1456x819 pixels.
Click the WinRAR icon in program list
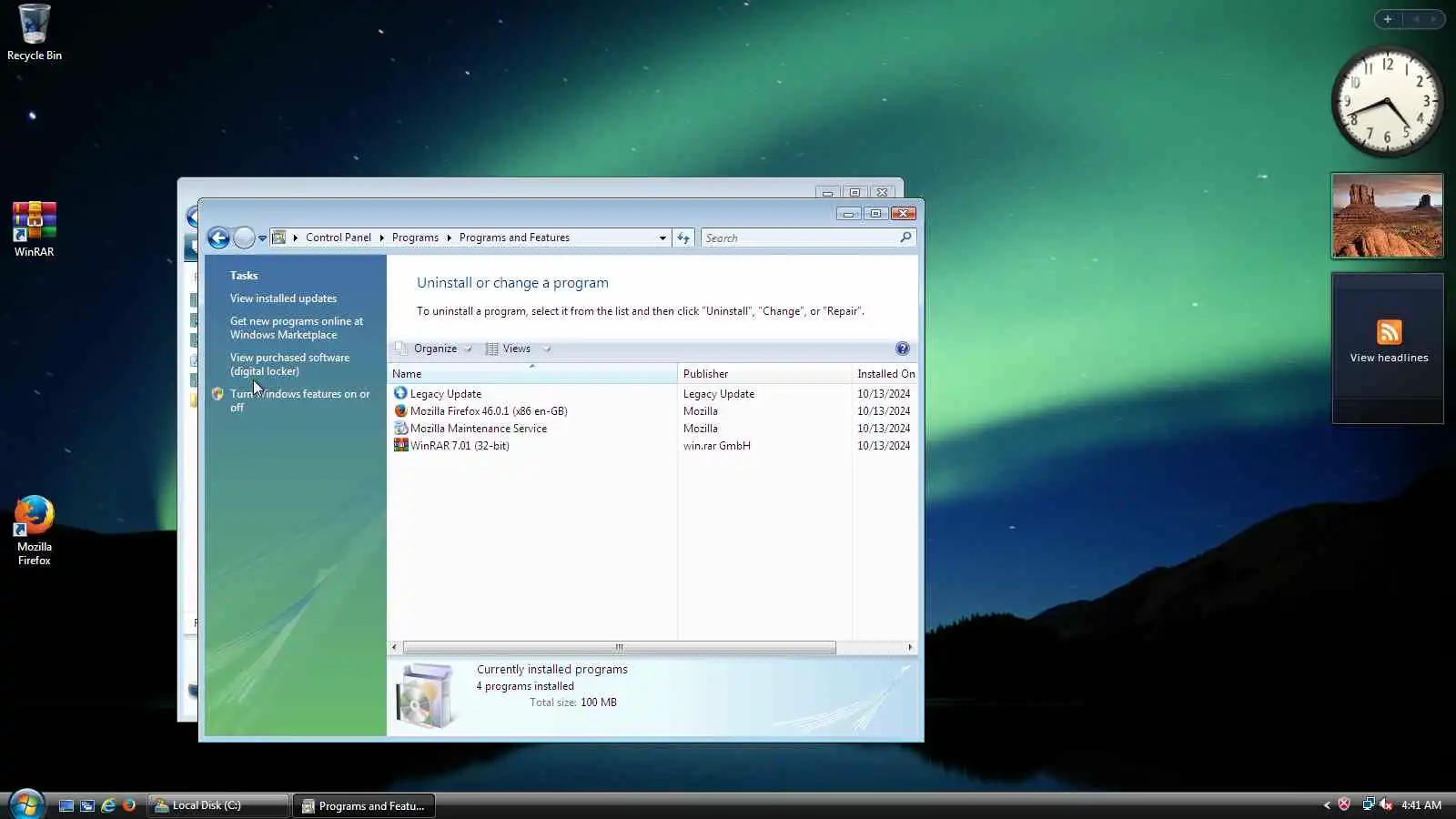400,445
